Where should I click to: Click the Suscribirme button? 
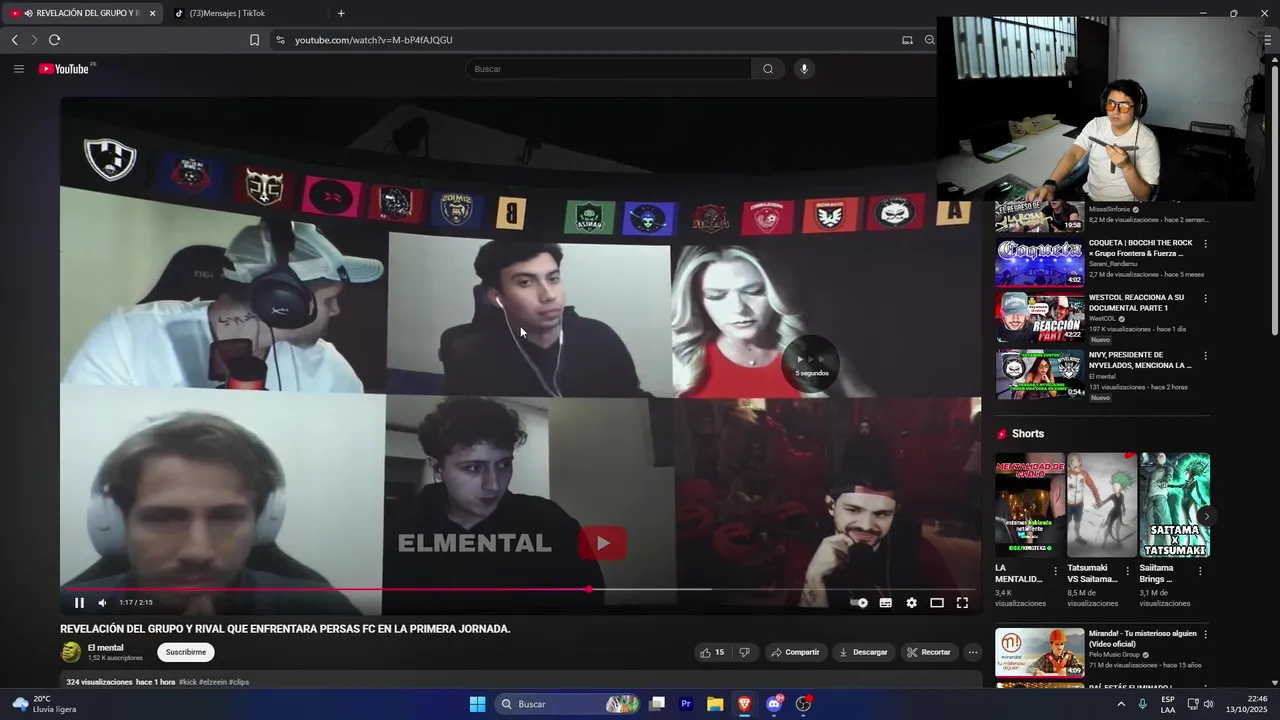(x=186, y=652)
